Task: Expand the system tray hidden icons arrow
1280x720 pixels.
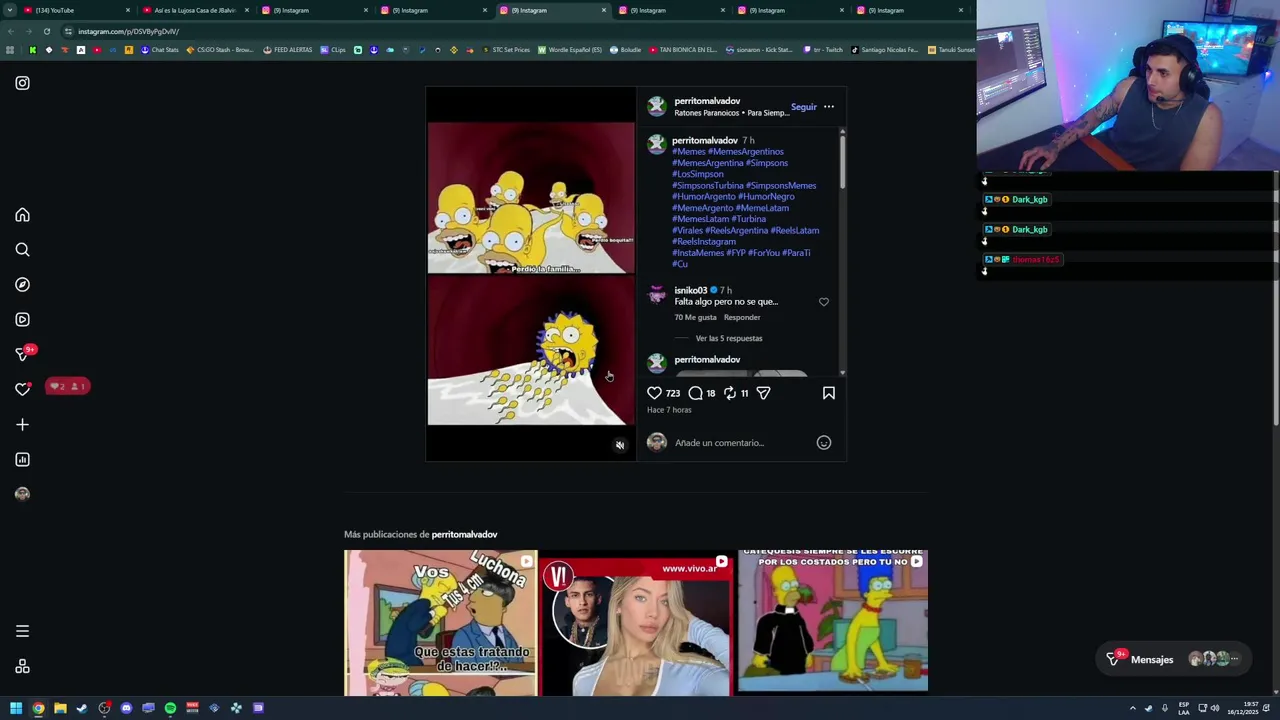Action: coord(1133,708)
